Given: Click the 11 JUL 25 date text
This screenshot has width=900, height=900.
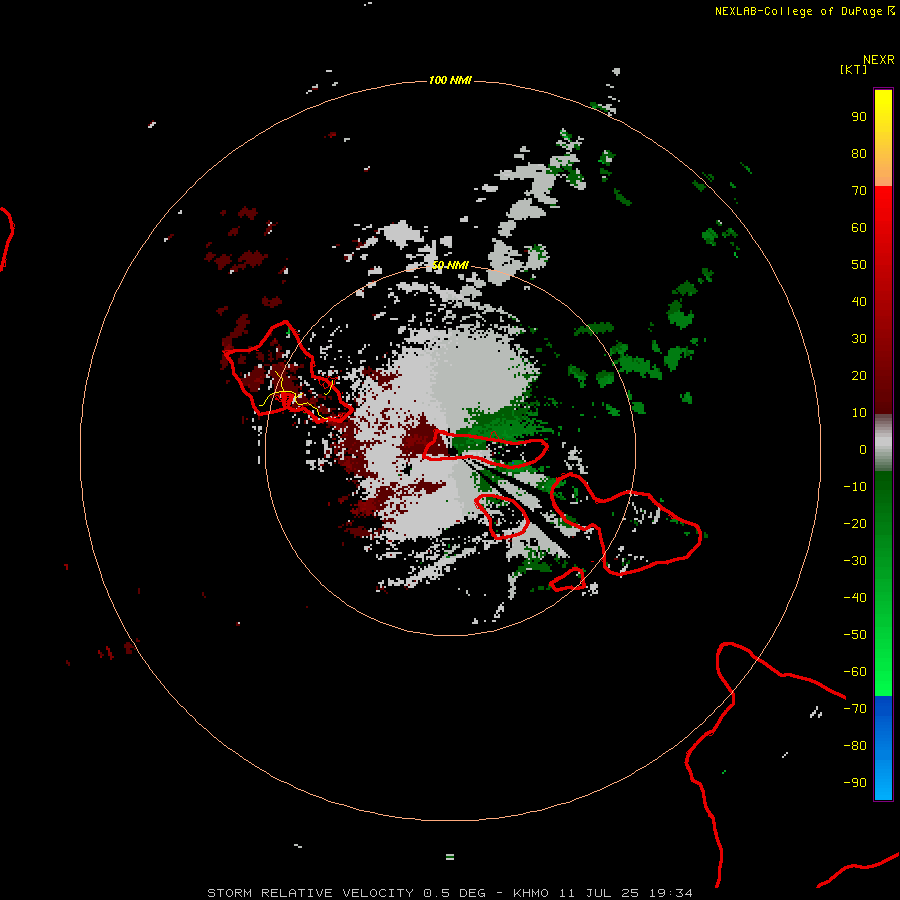Looking at the screenshot, I should tap(599, 893).
